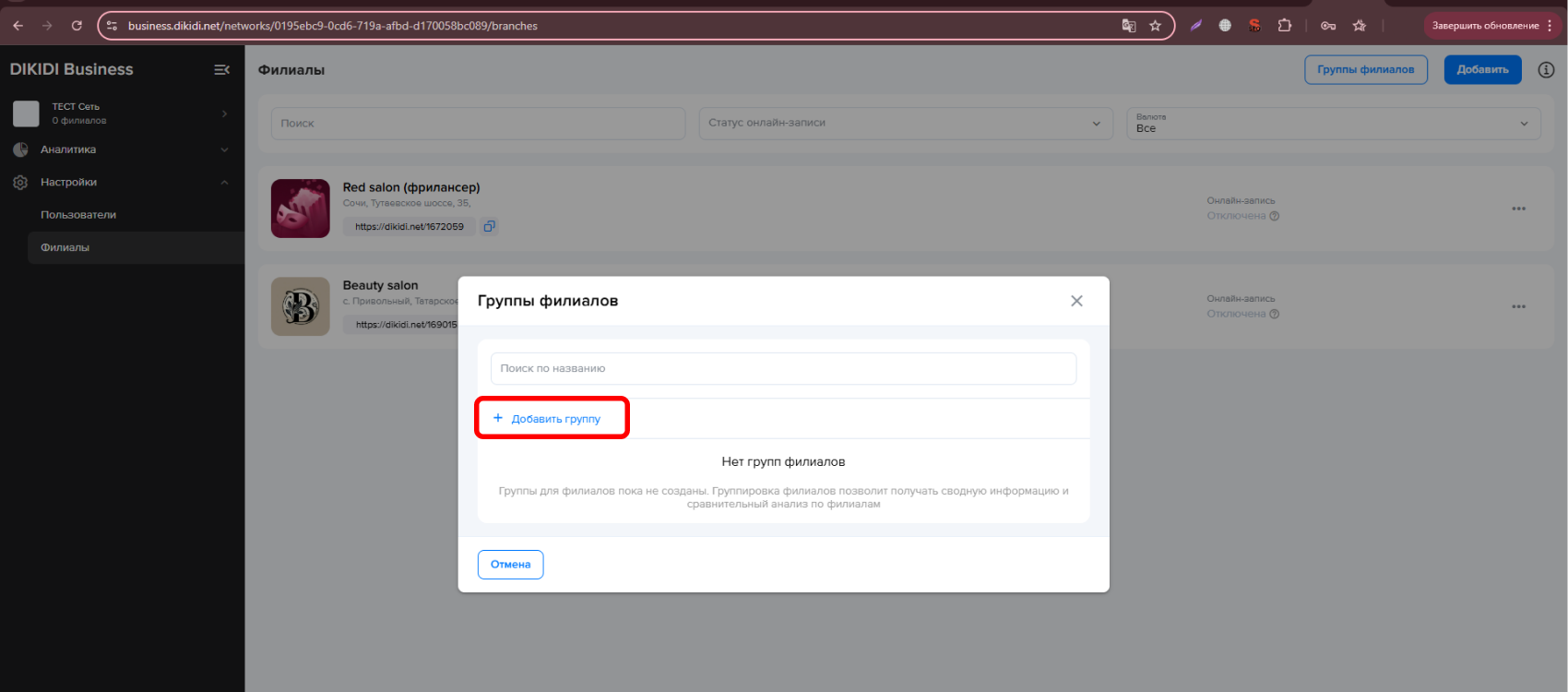Click the translate page icon in address bar
The image size is (1568, 692).
click(x=1128, y=26)
